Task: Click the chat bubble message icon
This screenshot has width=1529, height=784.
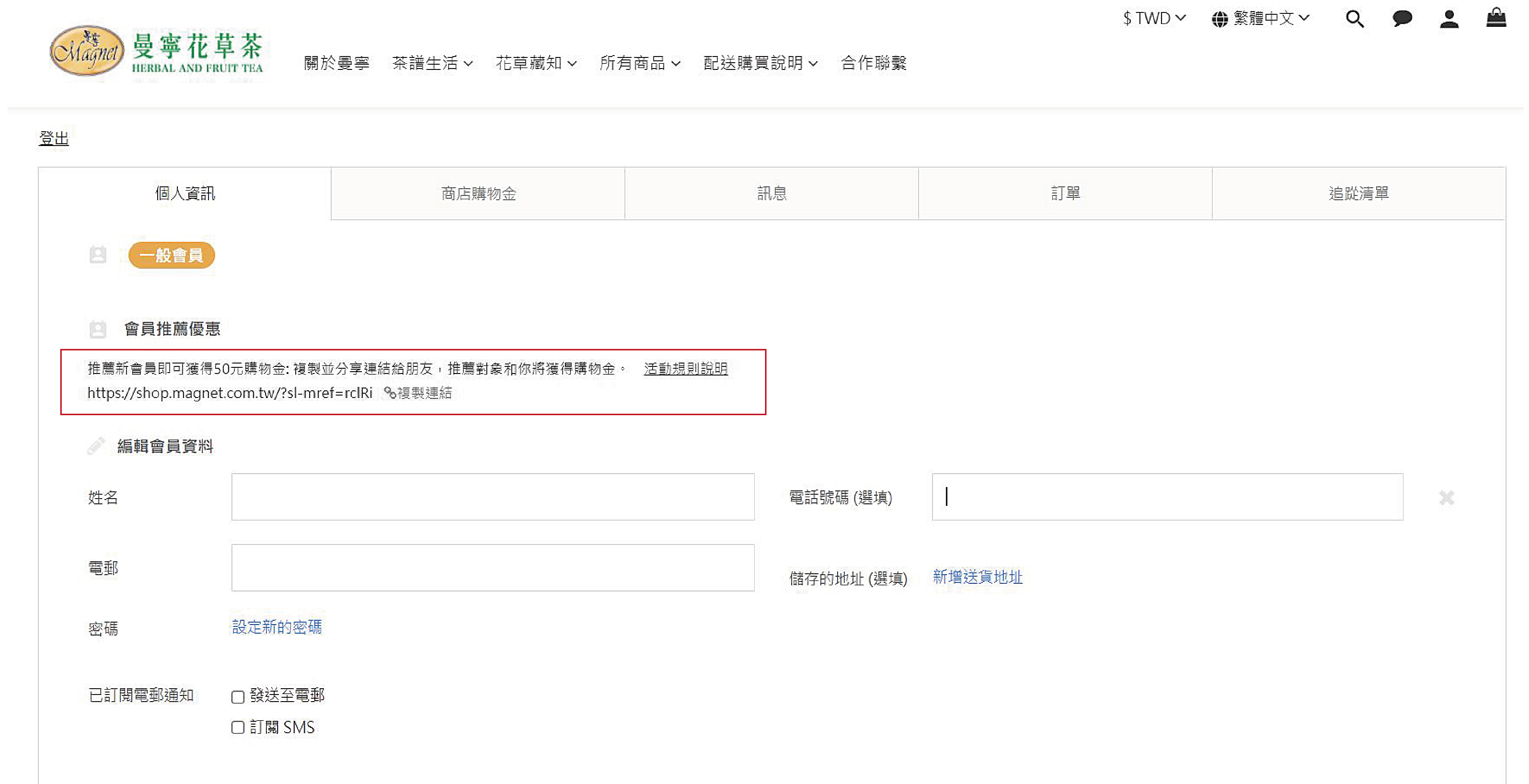Action: 1401,19
